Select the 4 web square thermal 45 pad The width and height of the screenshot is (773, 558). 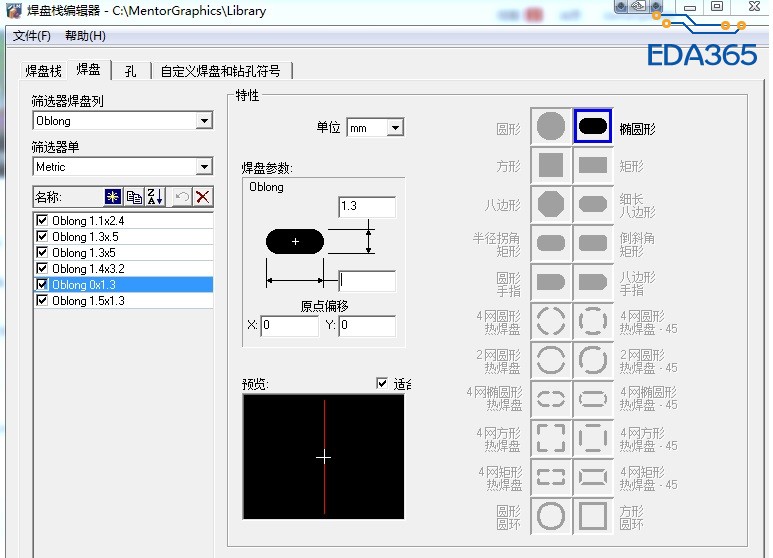(x=593, y=438)
